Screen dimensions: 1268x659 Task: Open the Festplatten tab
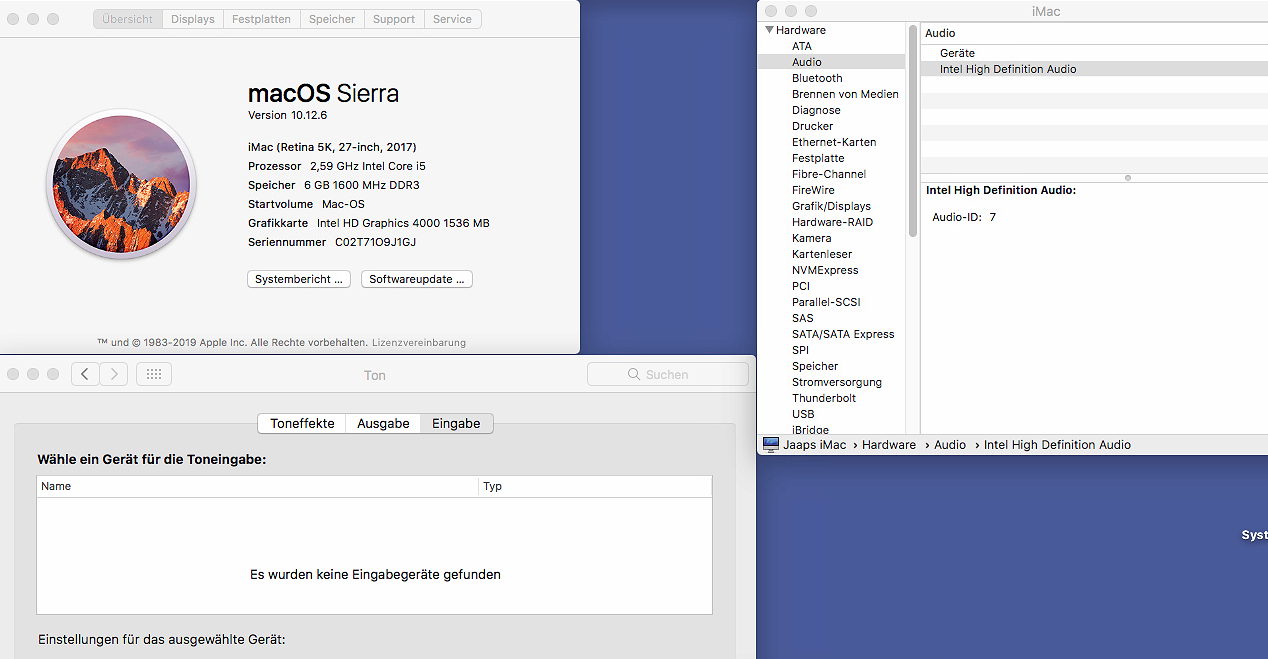tap(261, 19)
